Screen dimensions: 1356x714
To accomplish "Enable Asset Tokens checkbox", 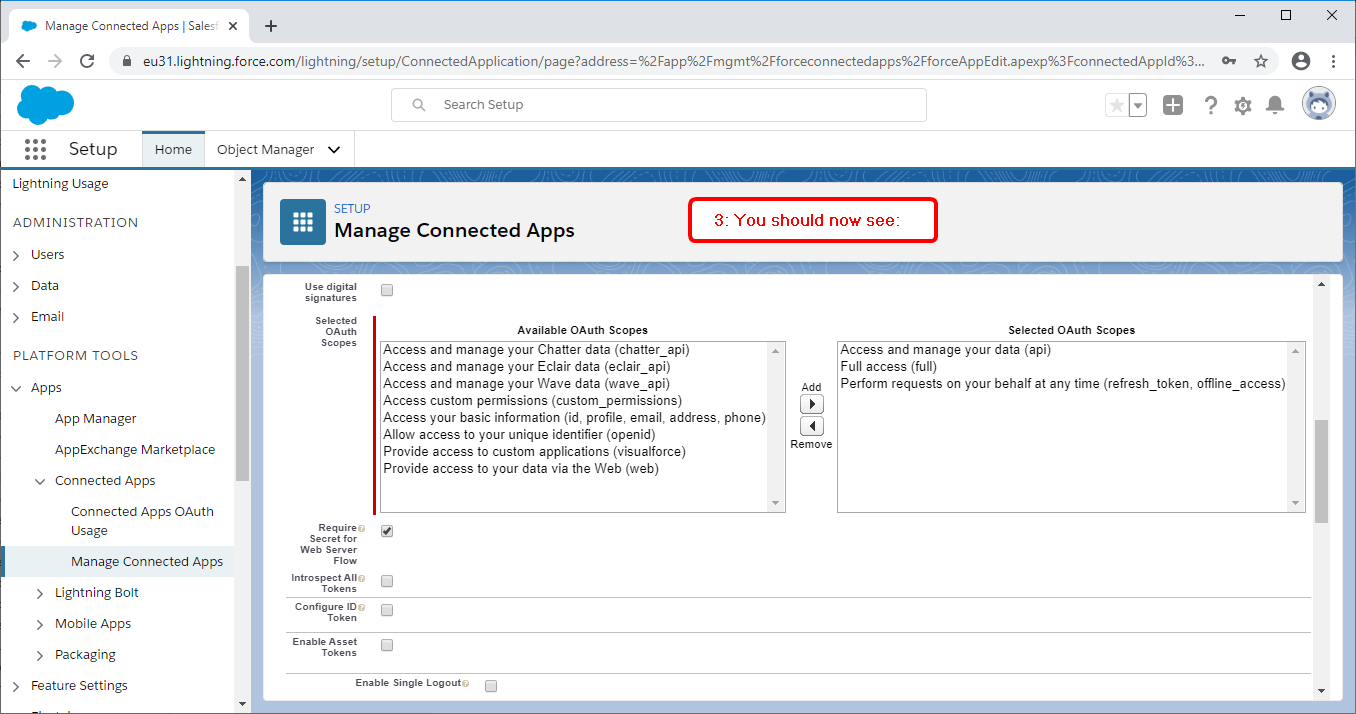I will click(x=387, y=645).
